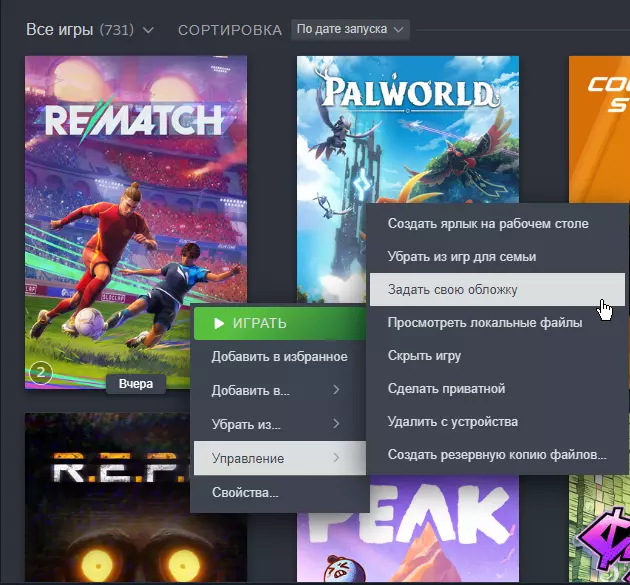630x585 pixels.
Task: Select Убрать из игр для семьи
Action: click(497, 256)
